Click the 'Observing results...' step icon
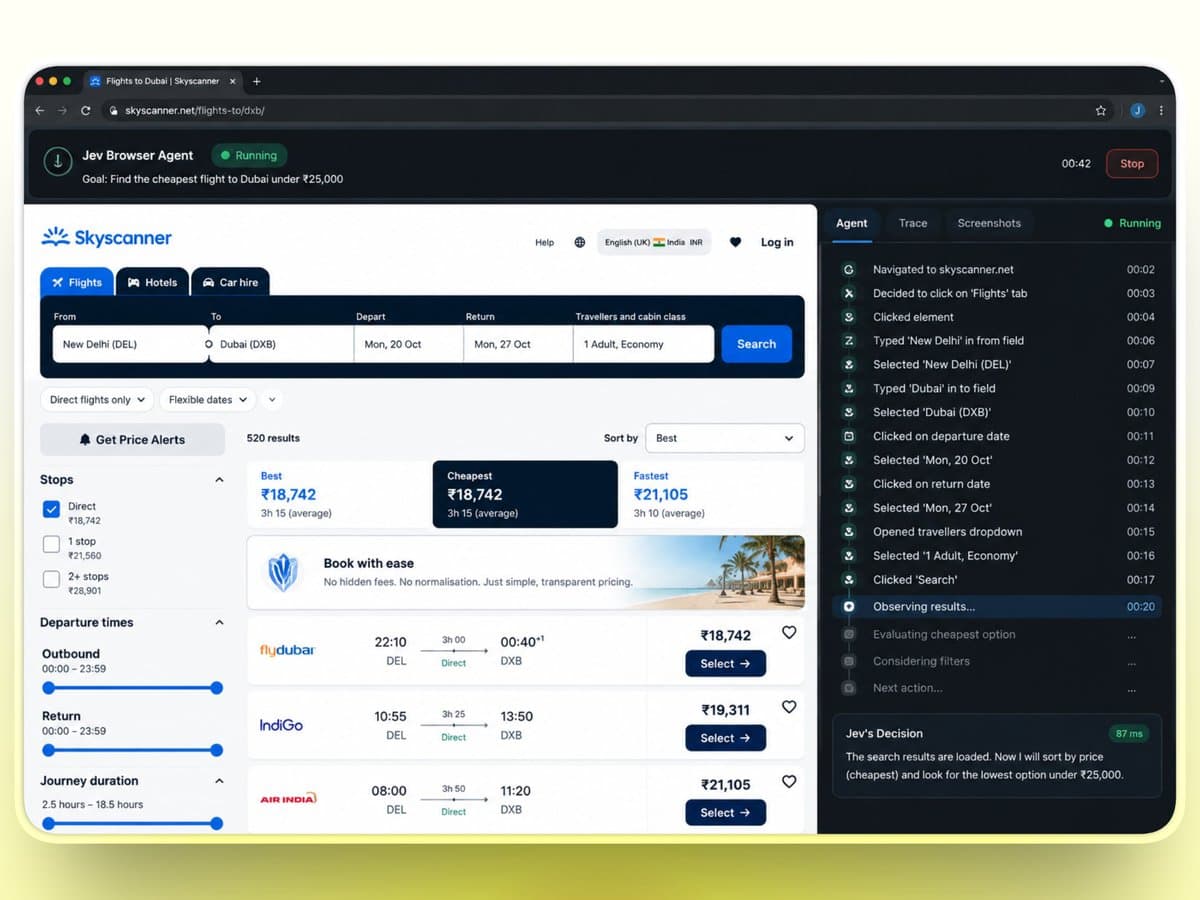Image resolution: width=1200 pixels, height=900 pixels. coord(849,607)
